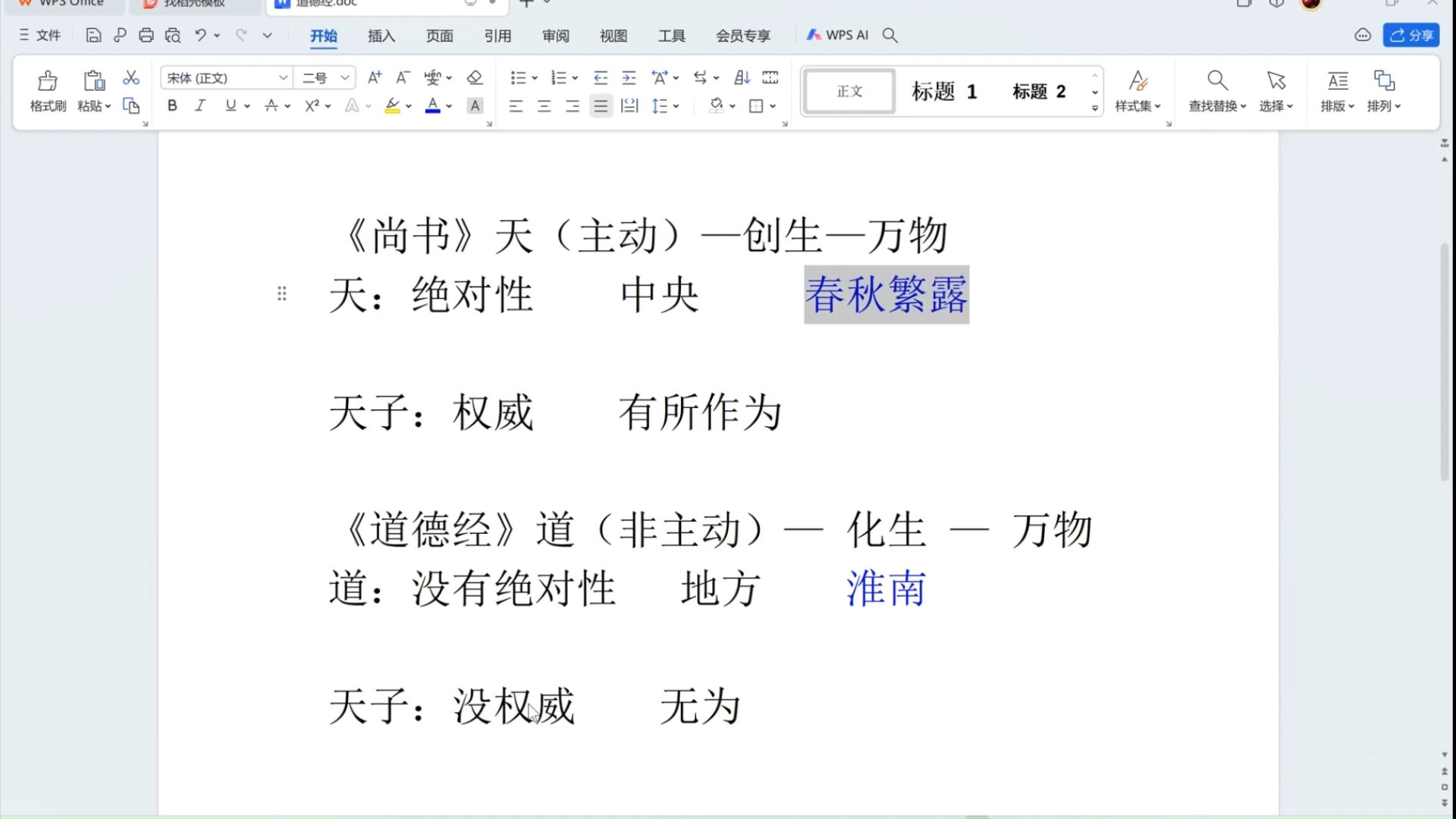The image size is (1456, 819).
Task: Expand the underline style dropdown arrow
Action: 247,106
